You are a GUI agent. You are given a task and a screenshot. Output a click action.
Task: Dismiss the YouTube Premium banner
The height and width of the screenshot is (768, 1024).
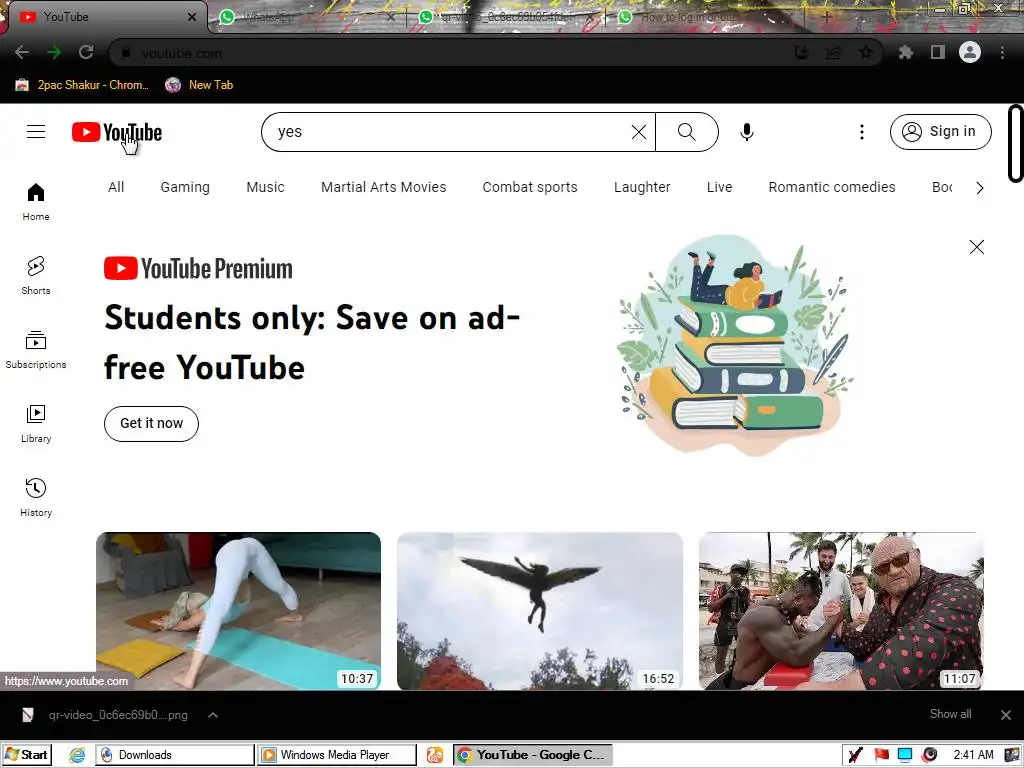tap(976, 247)
